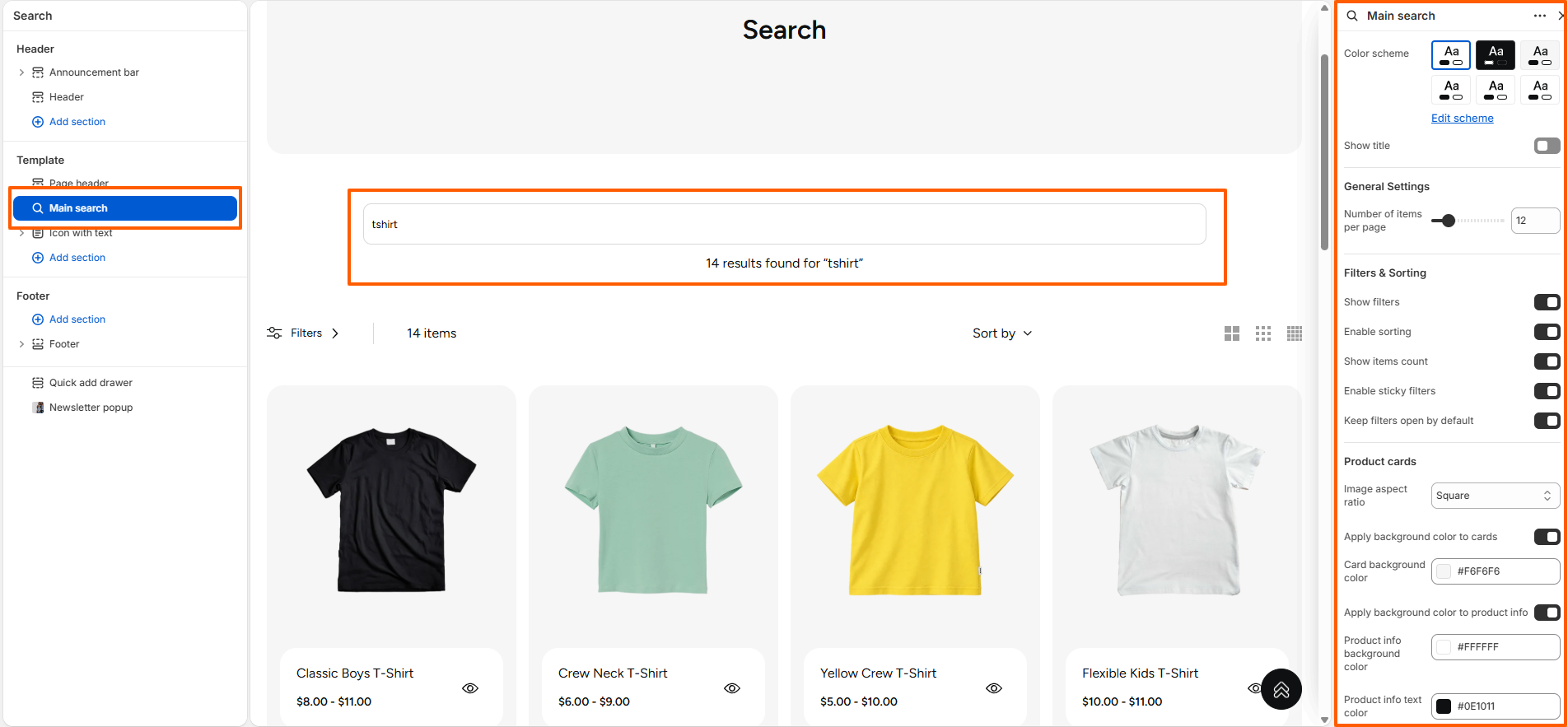The image size is (1568, 727).
Task: Select the dark black color scheme
Action: pos(1496,55)
